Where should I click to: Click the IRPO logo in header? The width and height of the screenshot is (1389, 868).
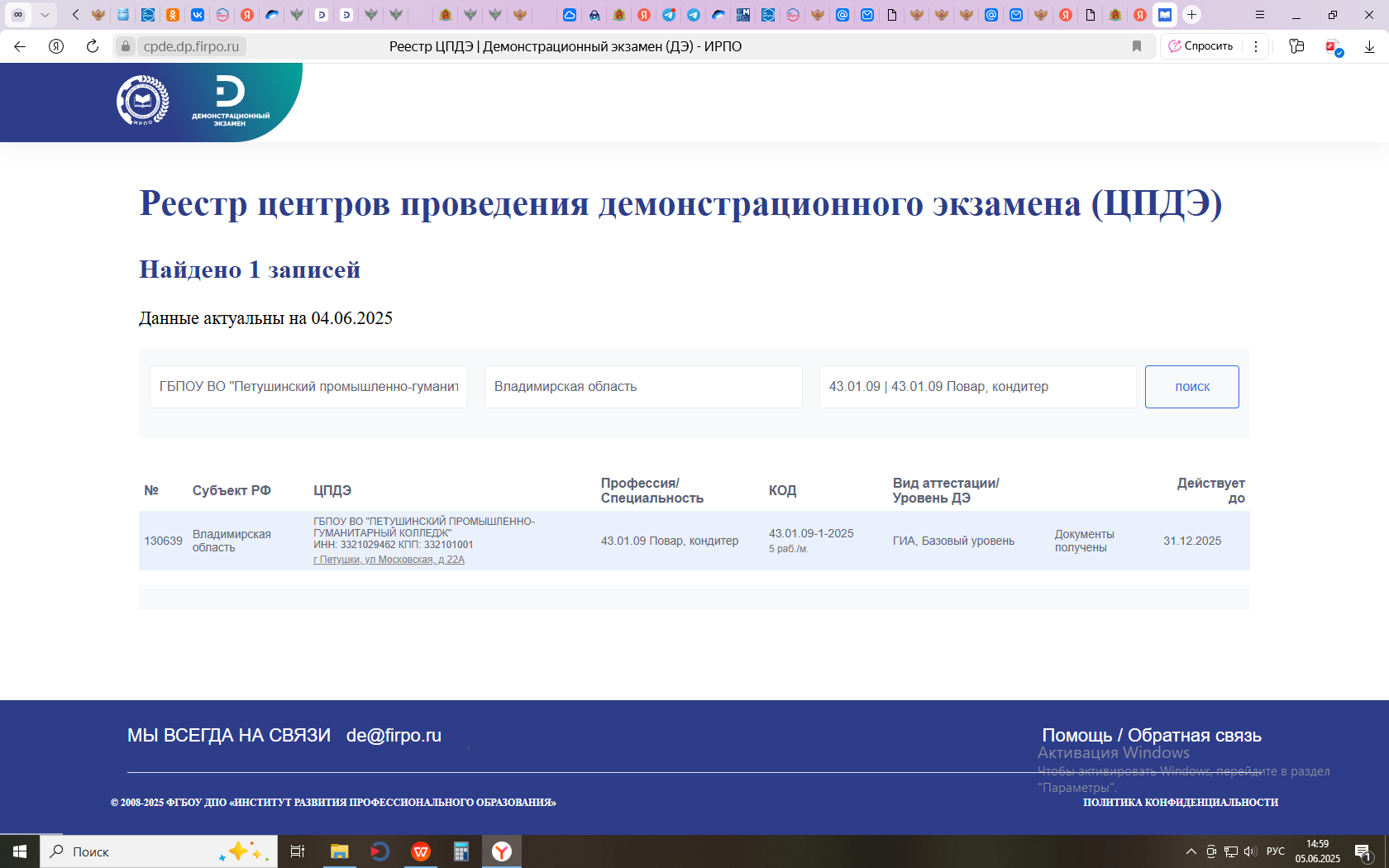143,101
